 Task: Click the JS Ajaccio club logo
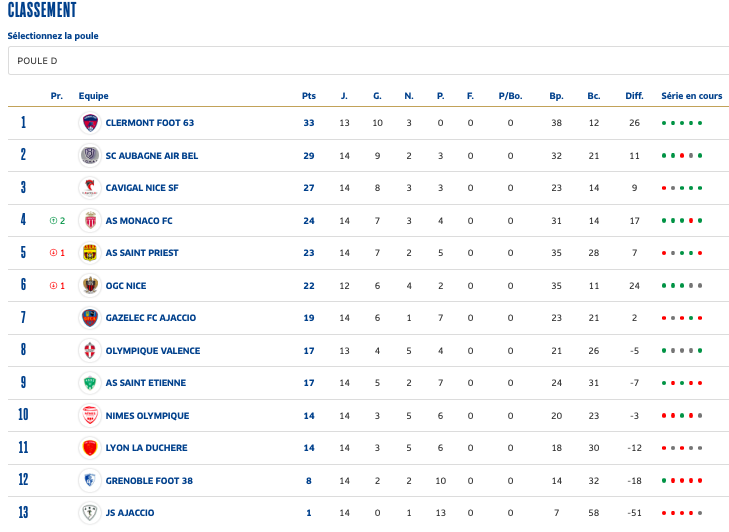tap(90, 513)
